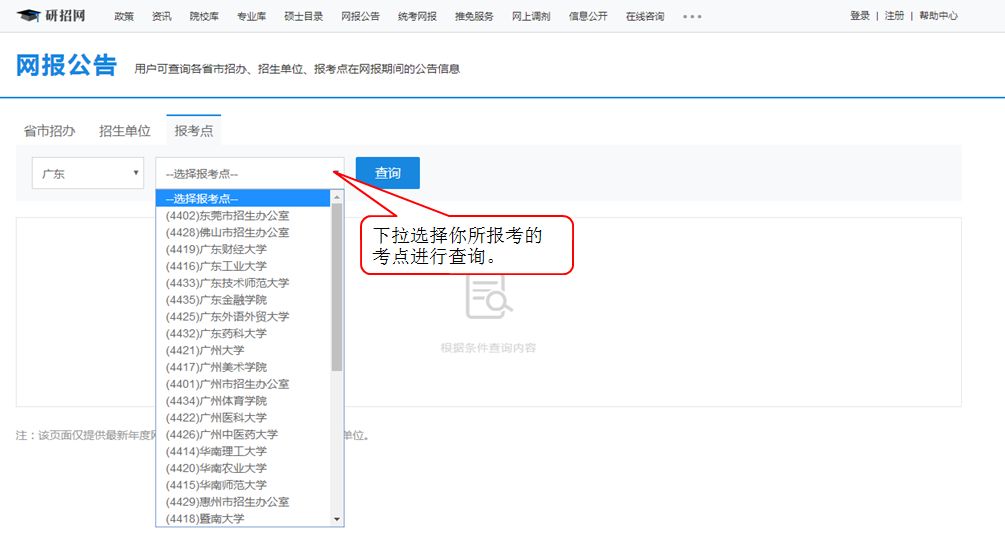Open 硕士目录 page
This screenshot has width=1005, height=549.
click(x=304, y=16)
